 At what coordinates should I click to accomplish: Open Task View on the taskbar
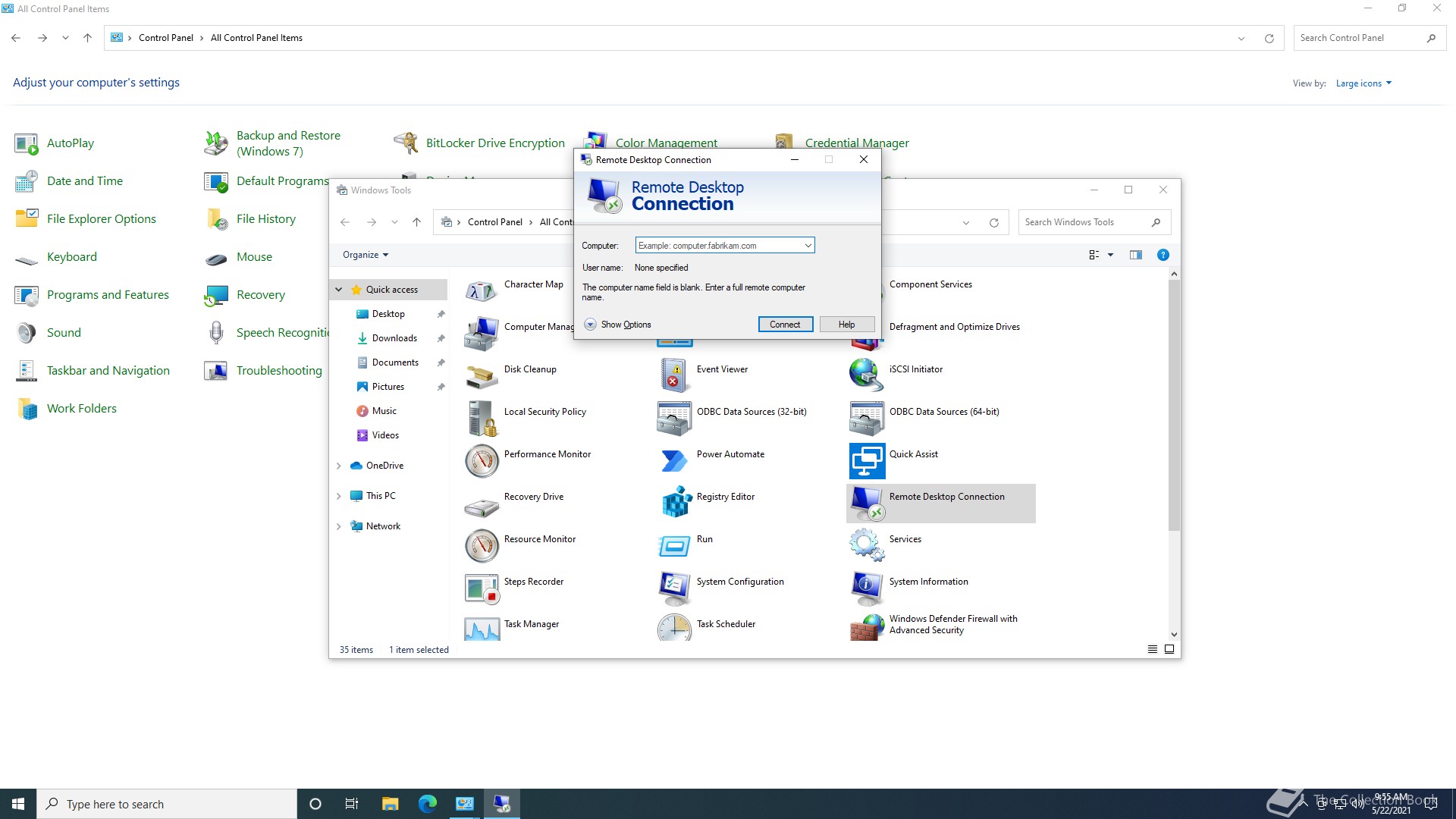(351, 804)
